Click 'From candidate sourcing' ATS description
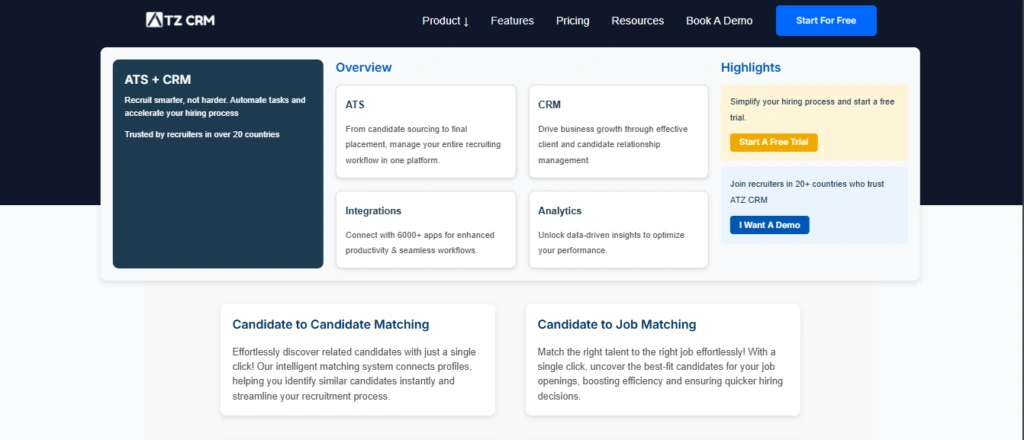This screenshot has height=440, width=1024. pos(423,144)
